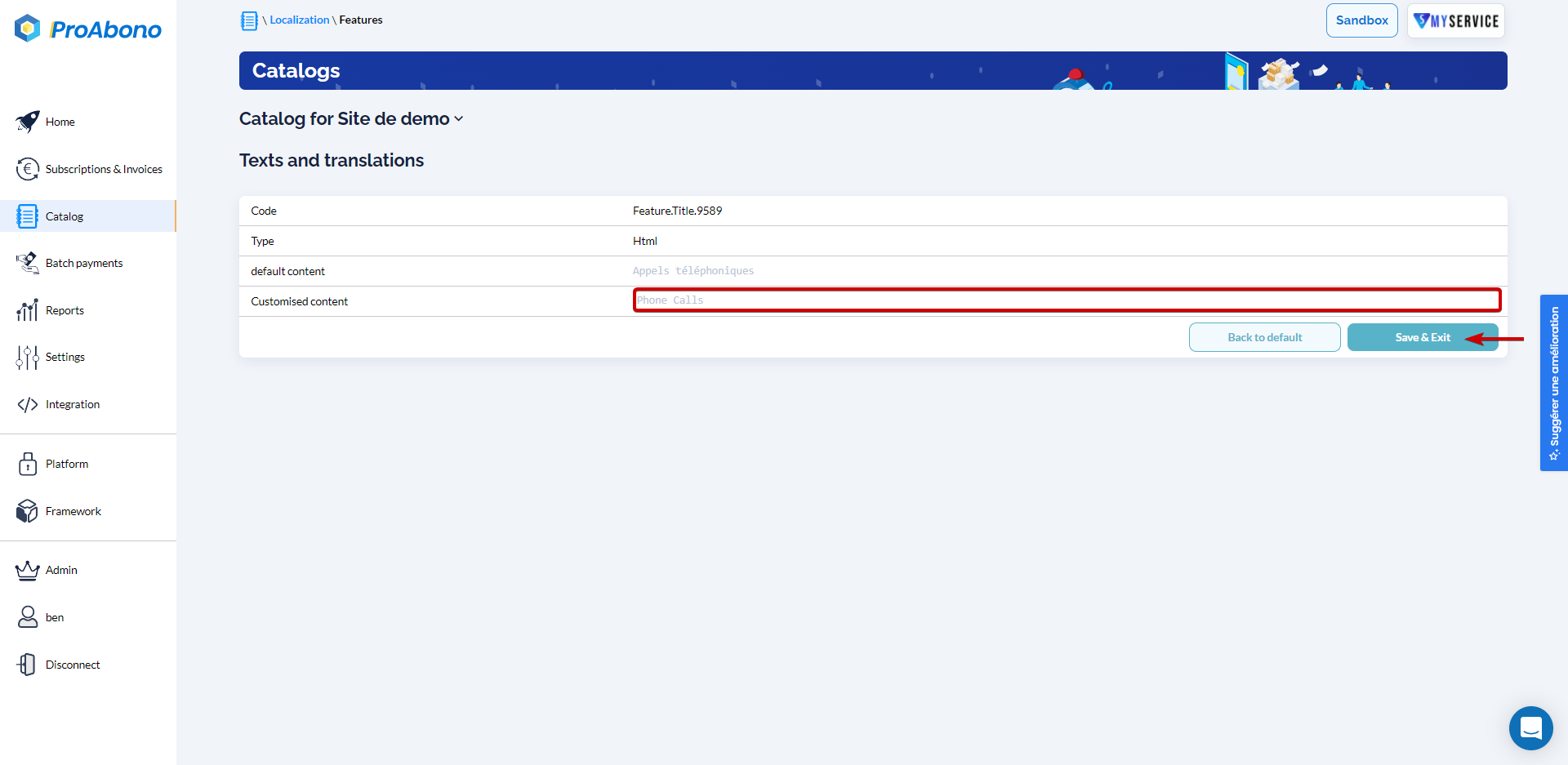Click the Catalogs banner title
Viewport: 1568px width, 765px height.
pyautogui.click(x=296, y=71)
